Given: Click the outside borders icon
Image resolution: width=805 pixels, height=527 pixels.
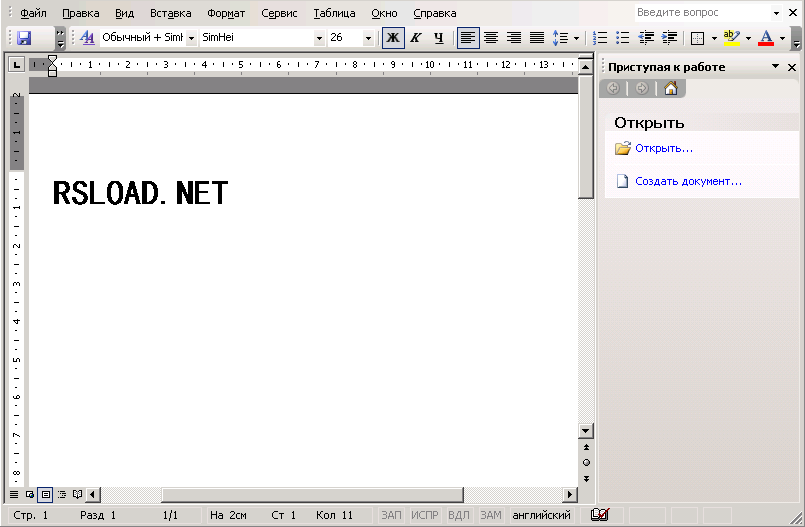Looking at the screenshot, I should 697,38.
